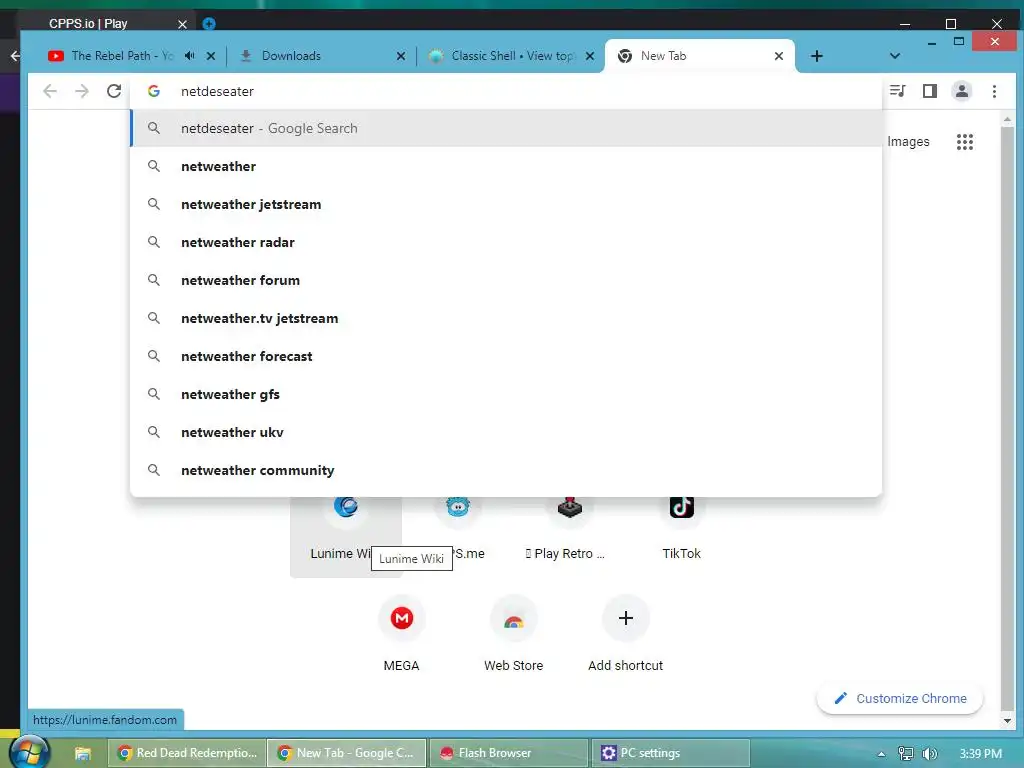Click Add shortcut button
This screenshot has height=768, width=1024.
pos(626,633)
